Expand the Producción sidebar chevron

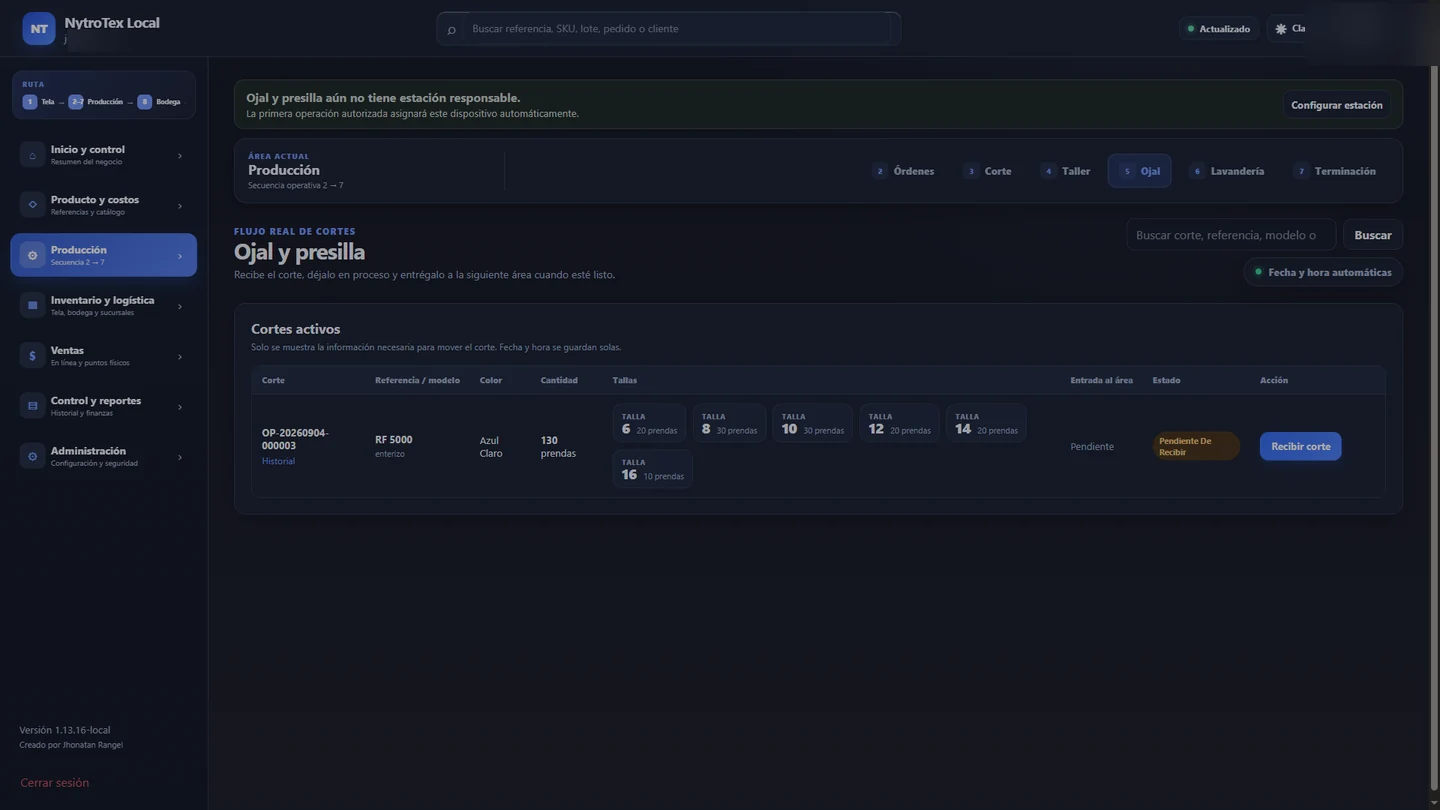point(180,256)
